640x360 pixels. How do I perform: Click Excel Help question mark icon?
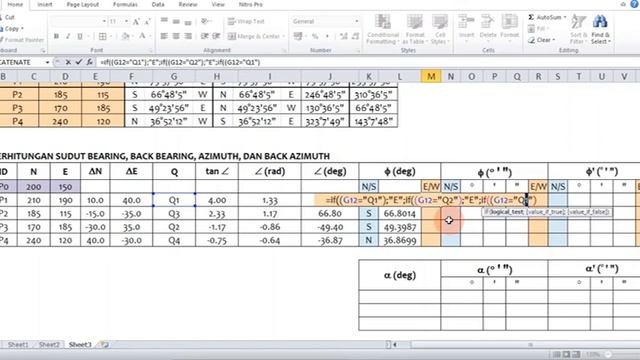point(635,4)
